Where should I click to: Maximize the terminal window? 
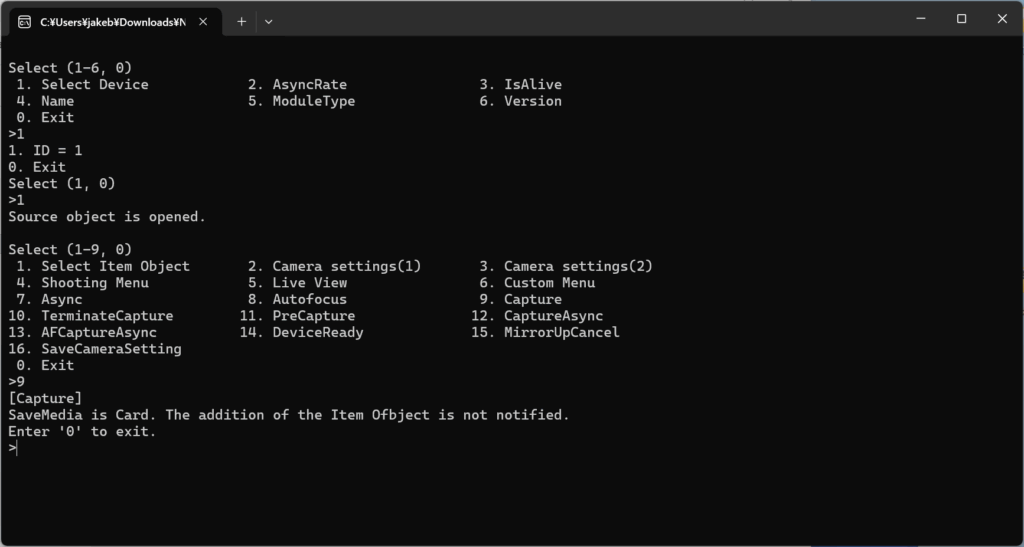(961, 19)
